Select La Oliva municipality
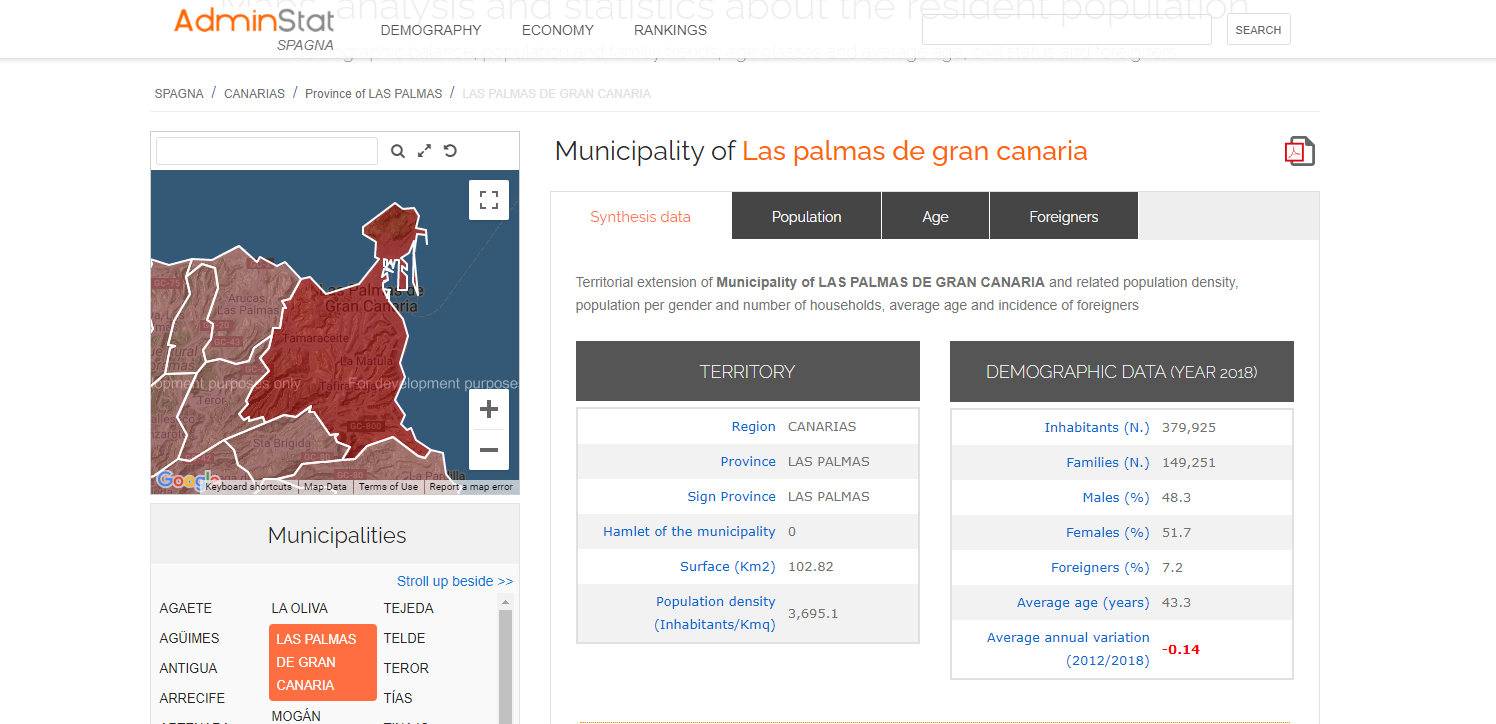This screenshot has width=1496, height=724. coord(299,608)
